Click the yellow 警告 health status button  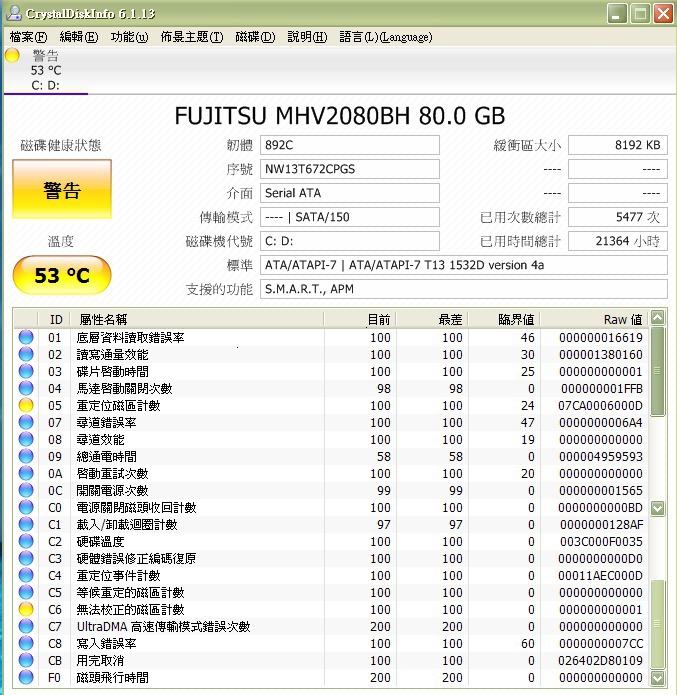[62, 189]
